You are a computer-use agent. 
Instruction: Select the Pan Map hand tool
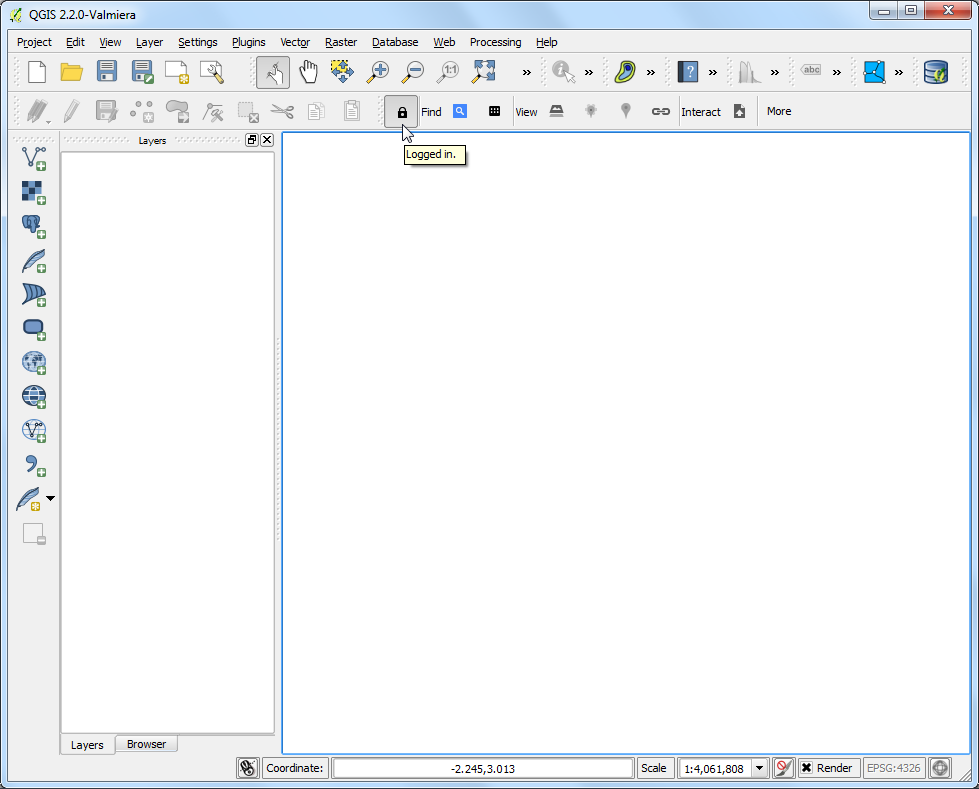coord(309,72)
